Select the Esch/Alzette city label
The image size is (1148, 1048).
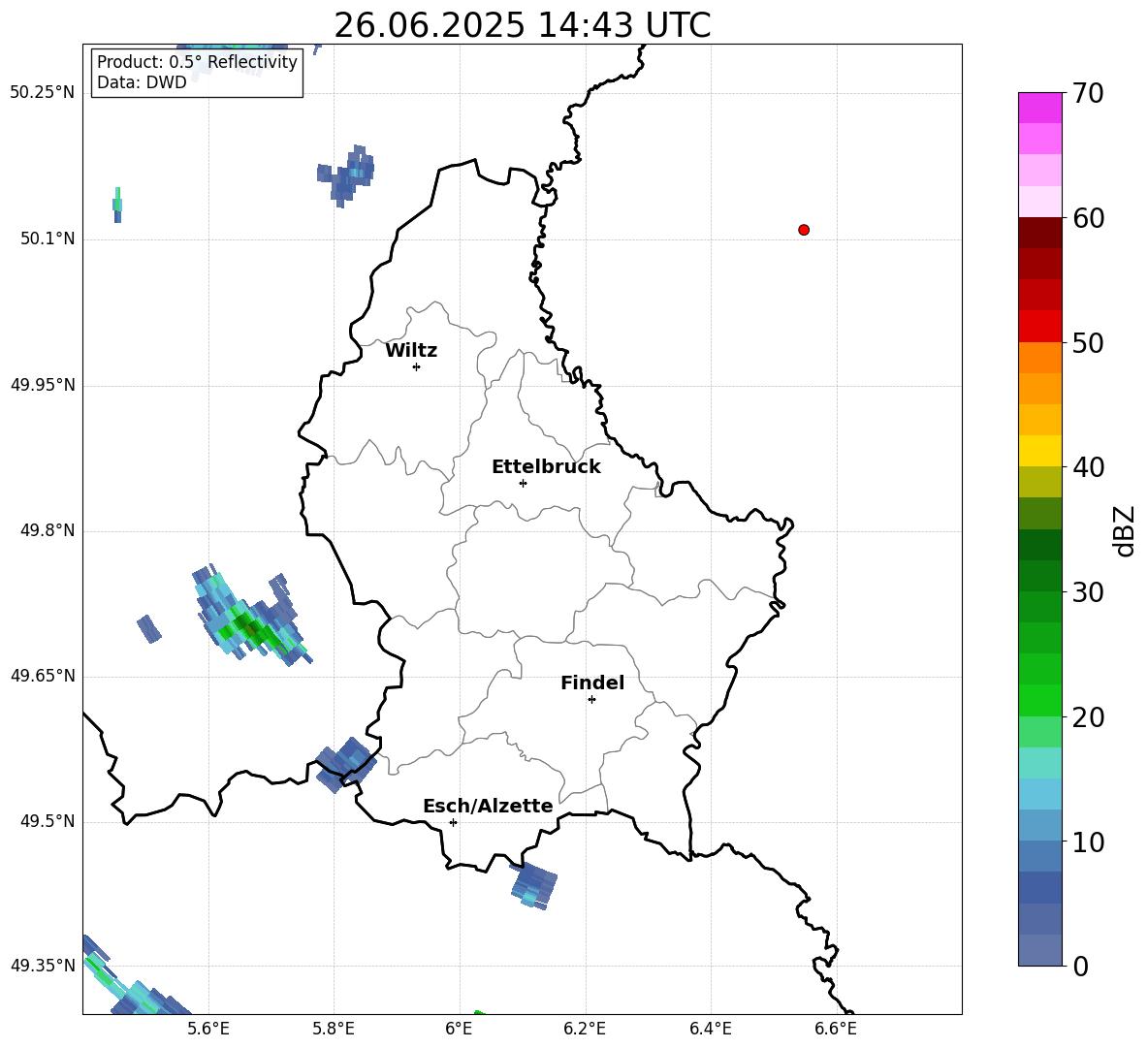click(489, 806)
